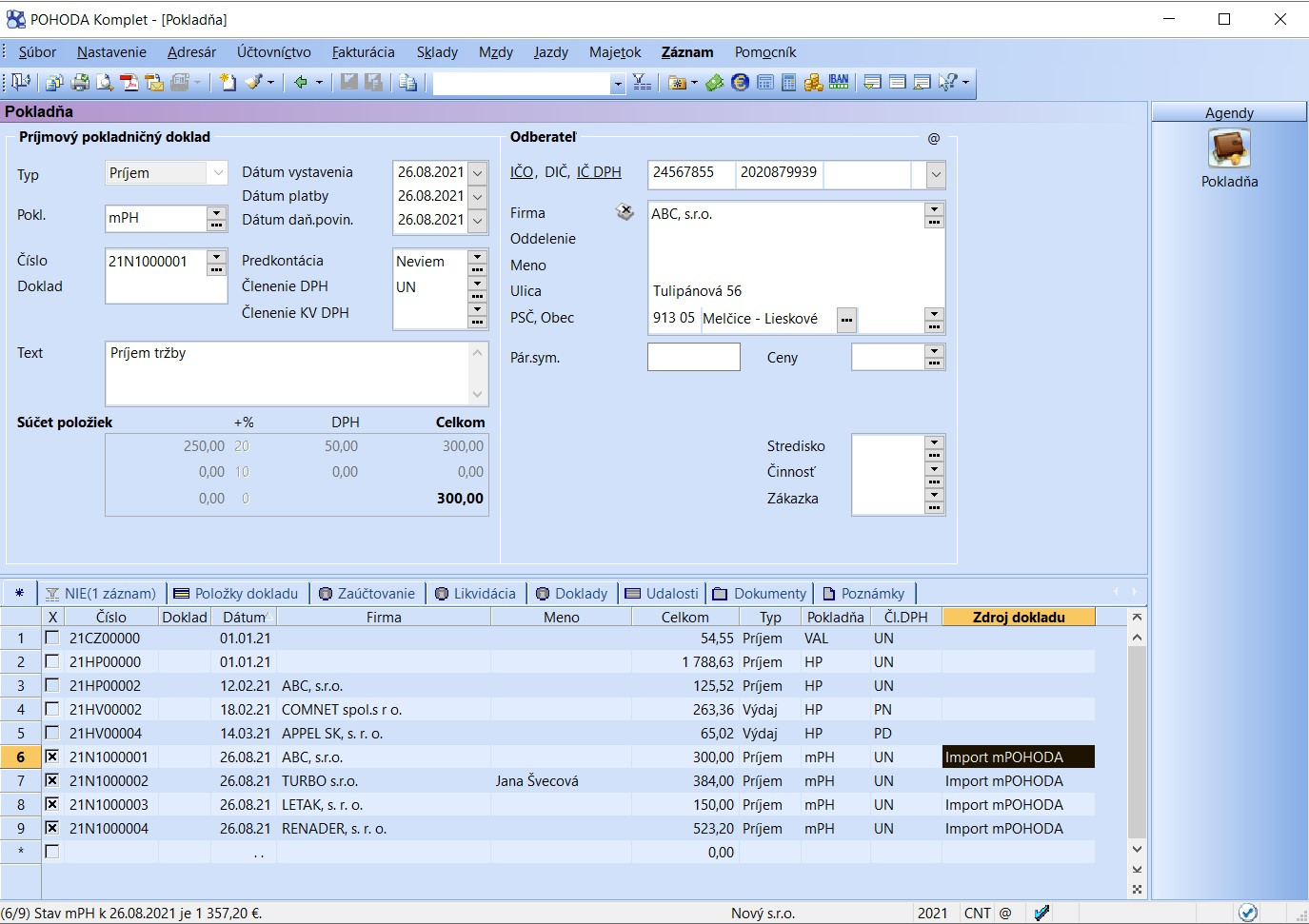
Task: Sort by the Zdroj dokladu column header
Action: [1019, 617]
